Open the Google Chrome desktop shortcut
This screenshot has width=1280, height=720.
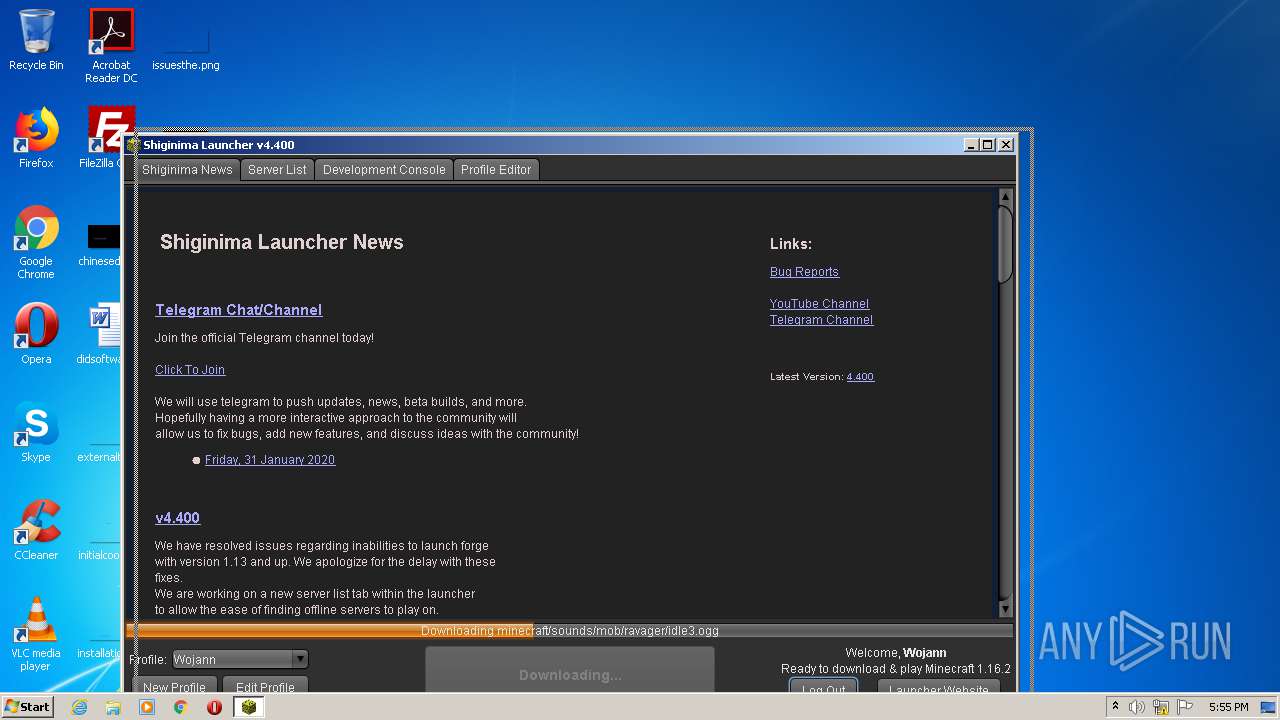36,242
